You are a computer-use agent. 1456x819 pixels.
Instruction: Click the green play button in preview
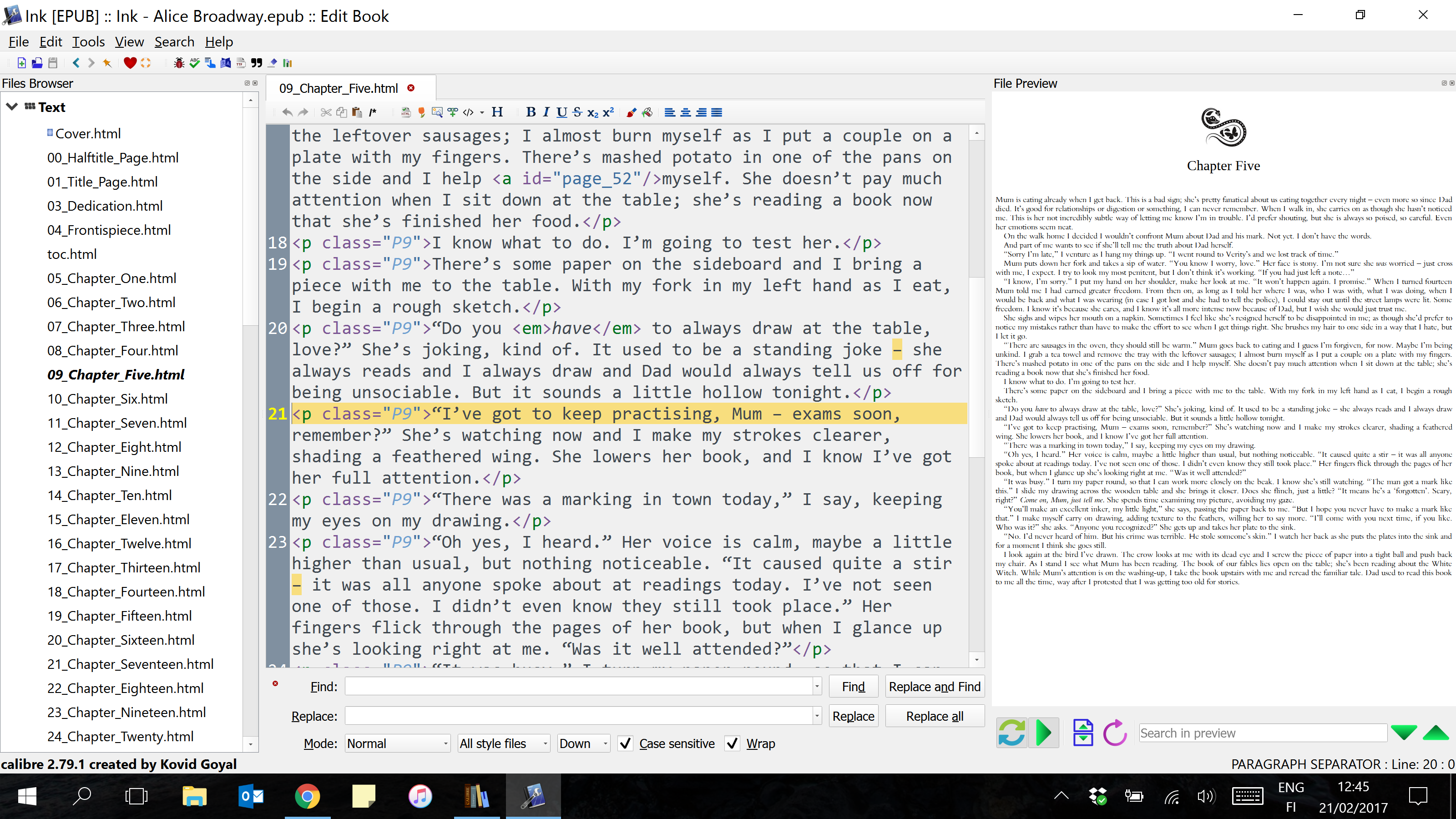[x=1043, y=733]
